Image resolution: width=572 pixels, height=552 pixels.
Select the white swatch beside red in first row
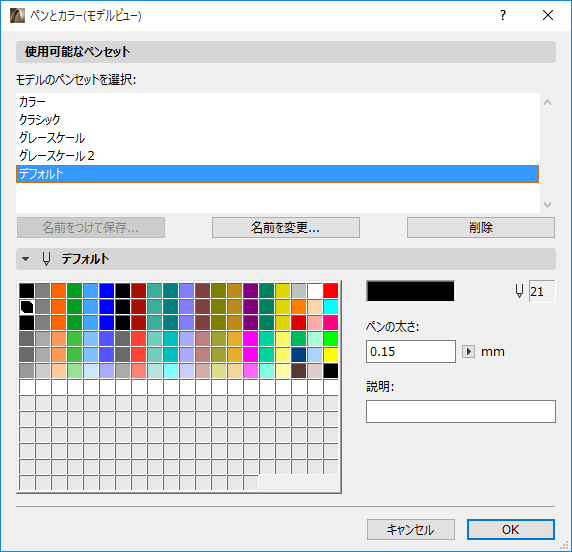tap(314, 291)
